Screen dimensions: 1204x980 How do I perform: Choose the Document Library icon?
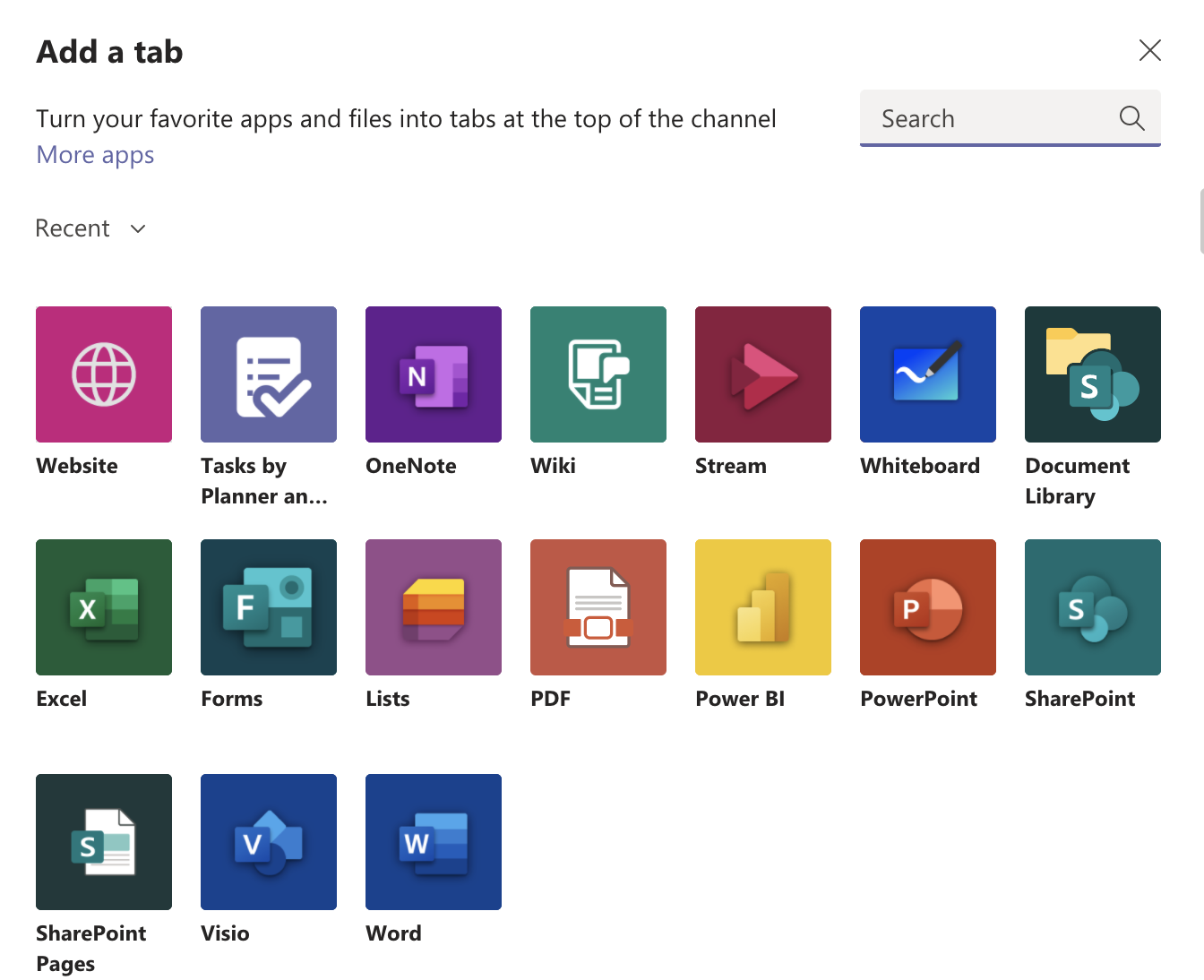1093,374
